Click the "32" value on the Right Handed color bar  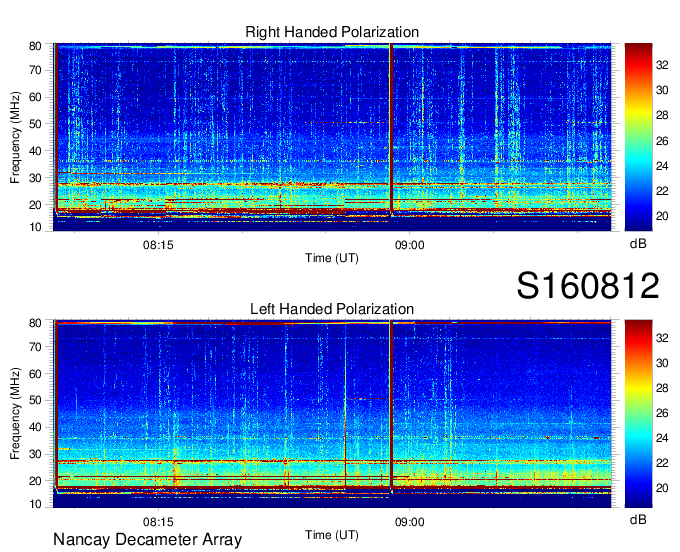[x=662, y=65]
